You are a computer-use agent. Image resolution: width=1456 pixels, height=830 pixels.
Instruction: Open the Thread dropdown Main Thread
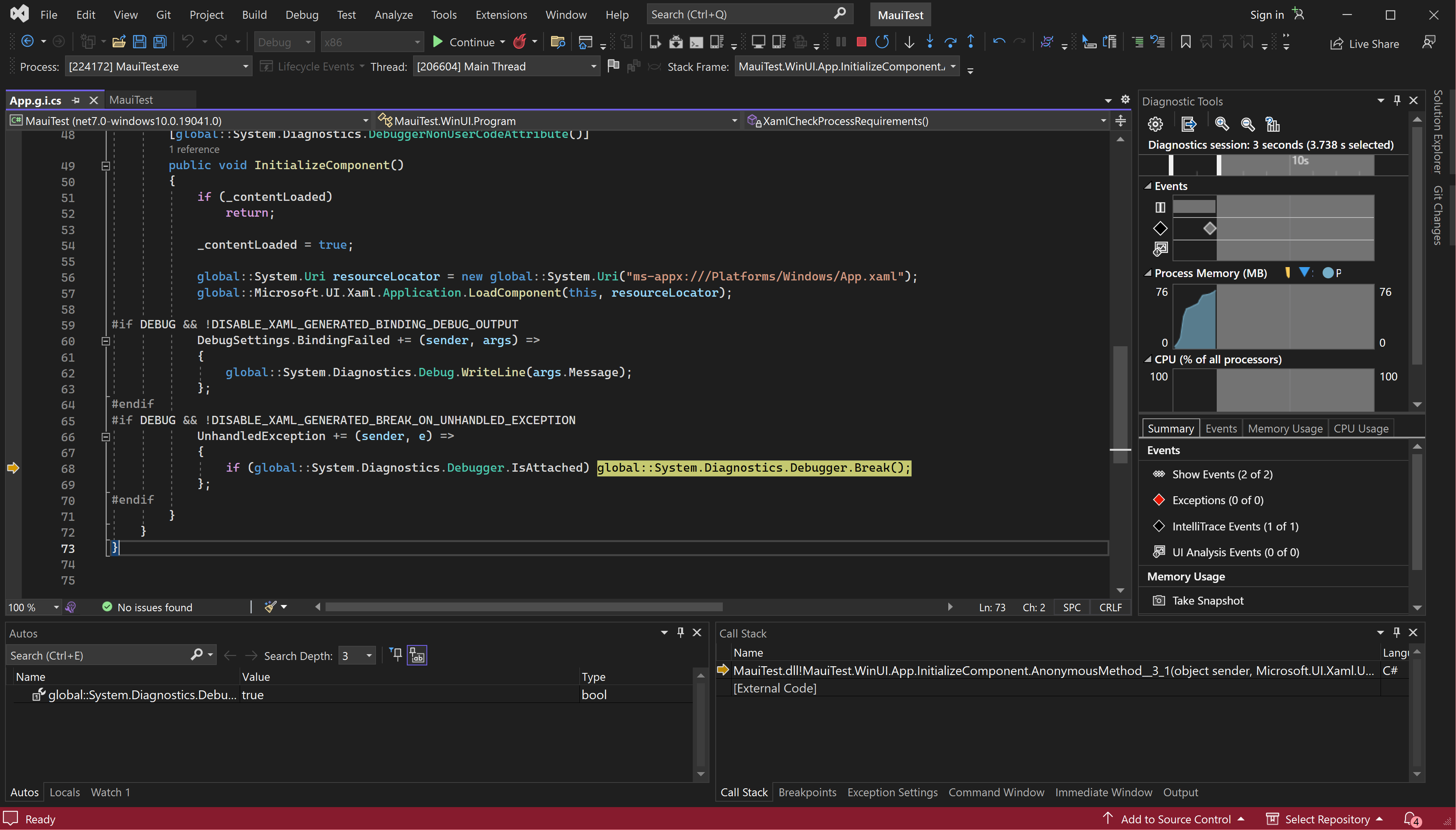coord(506,66)
